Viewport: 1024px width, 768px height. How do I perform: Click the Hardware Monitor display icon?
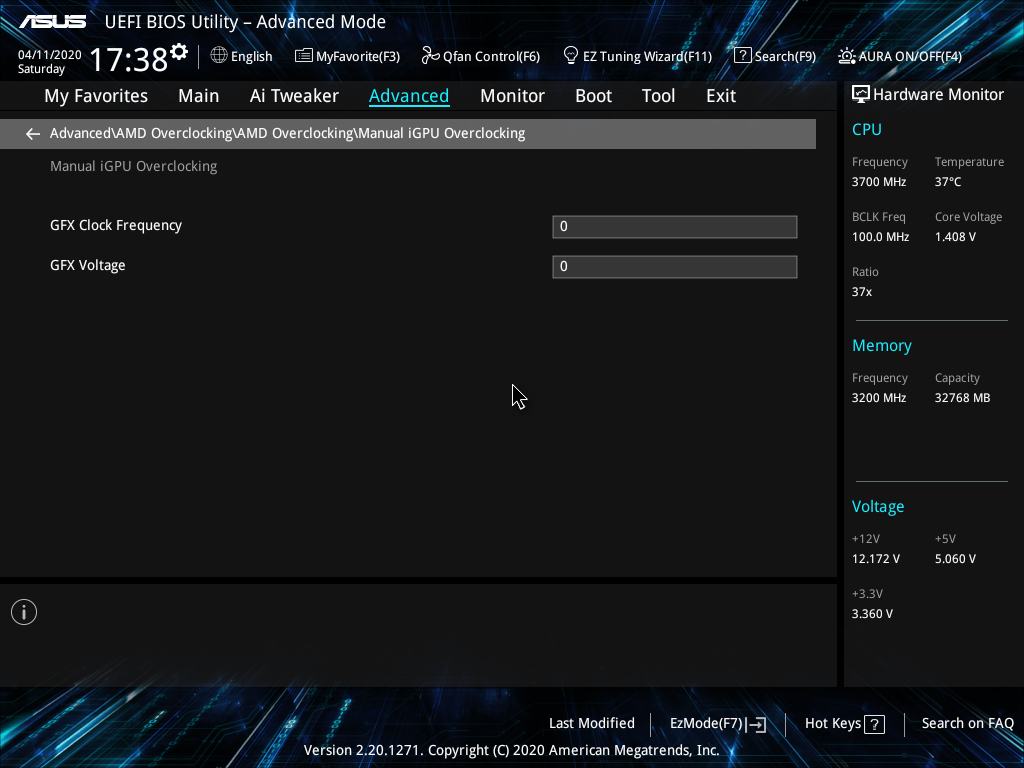pyautogui.click(x=861, y=94)
